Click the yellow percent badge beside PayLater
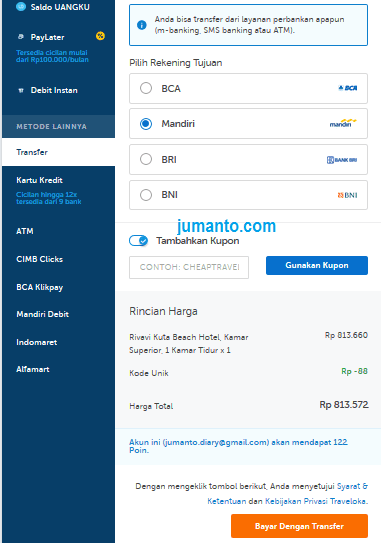This screenshot has width=381, height=543. (x=100, y=36)
